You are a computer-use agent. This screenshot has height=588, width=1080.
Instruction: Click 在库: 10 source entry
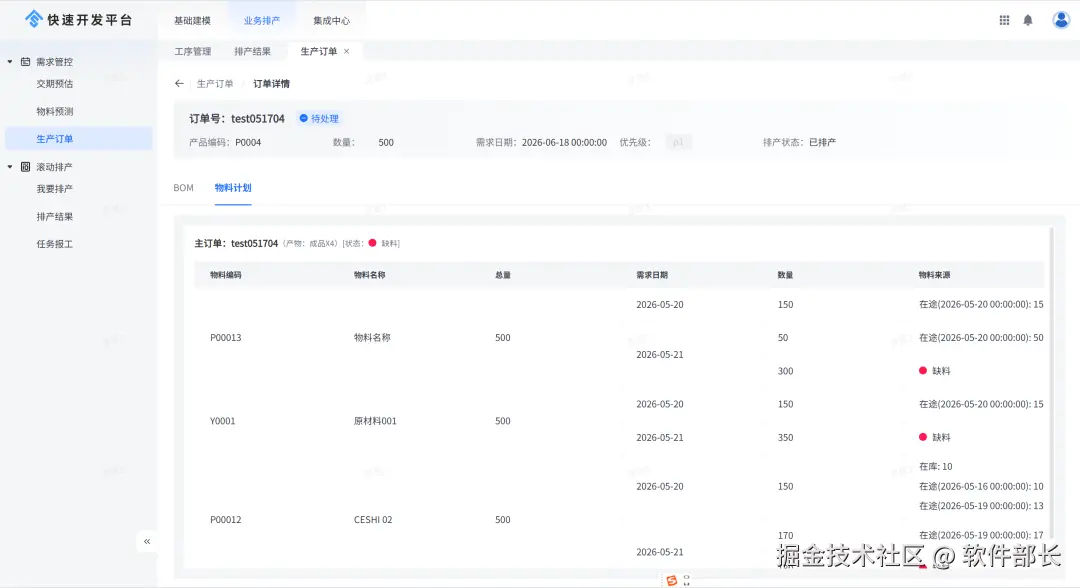[x=935, y=466]
